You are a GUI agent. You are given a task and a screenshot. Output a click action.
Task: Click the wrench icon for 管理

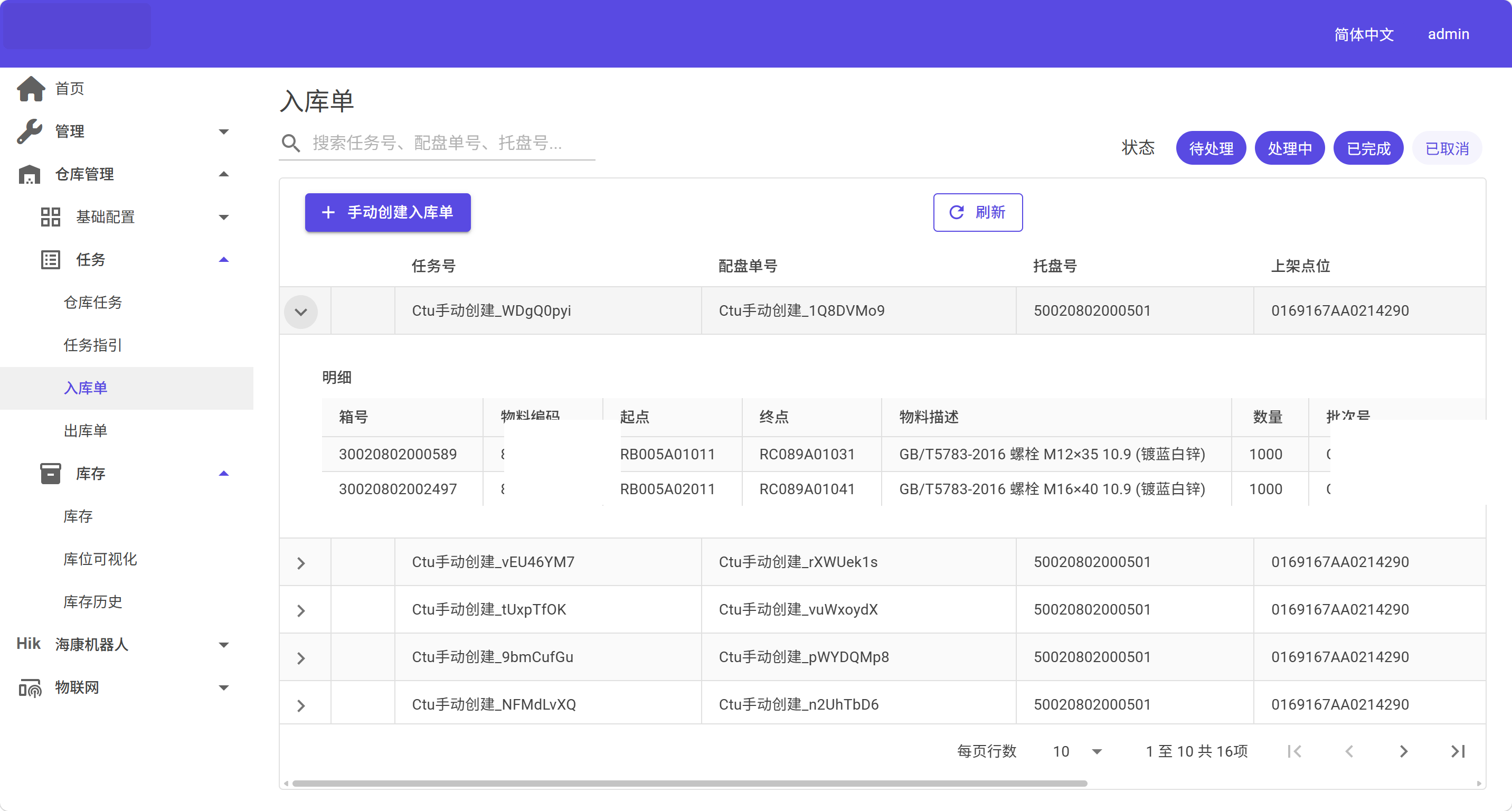click(x=30, y=131)
